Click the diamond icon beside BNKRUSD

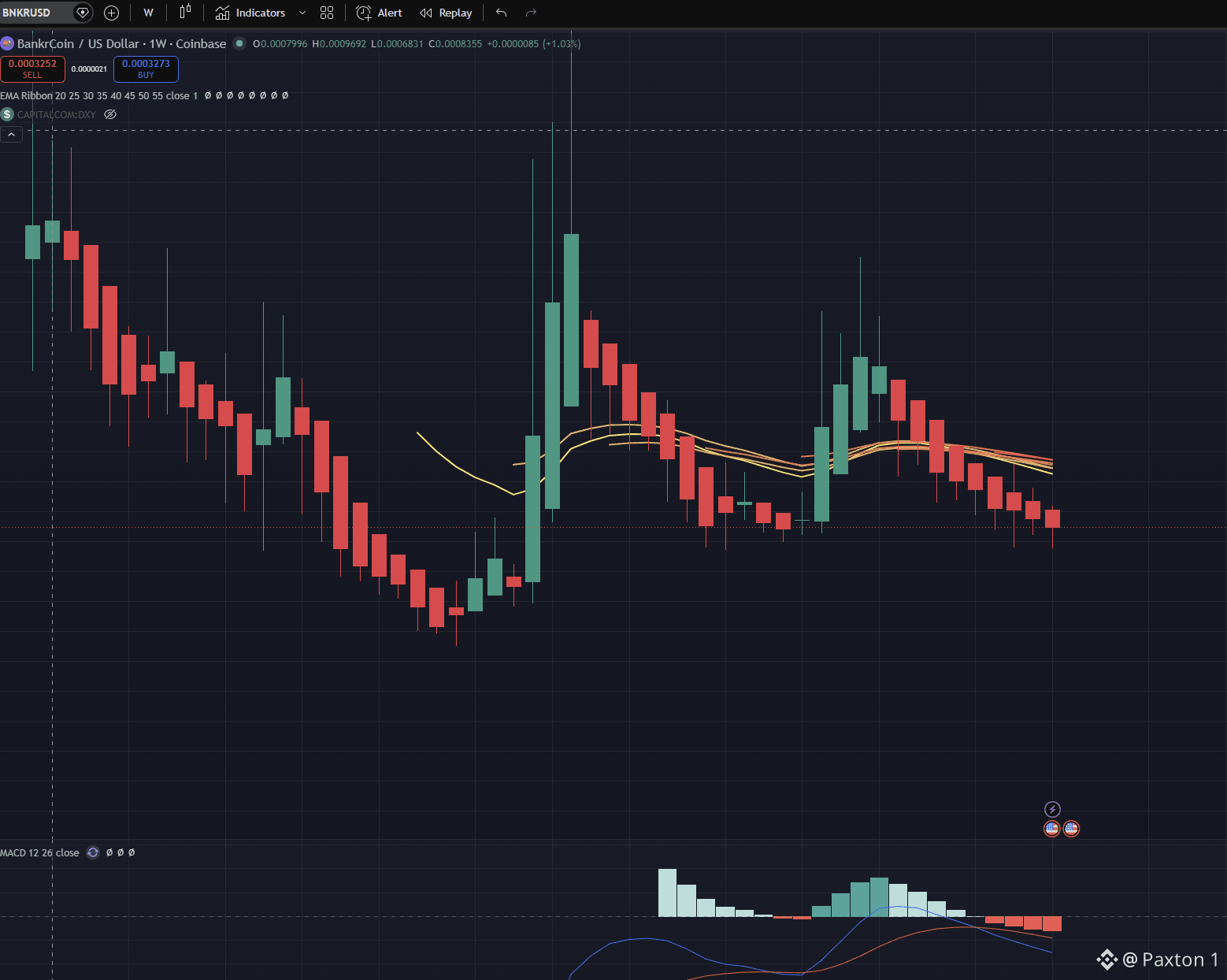click(82, 13)
